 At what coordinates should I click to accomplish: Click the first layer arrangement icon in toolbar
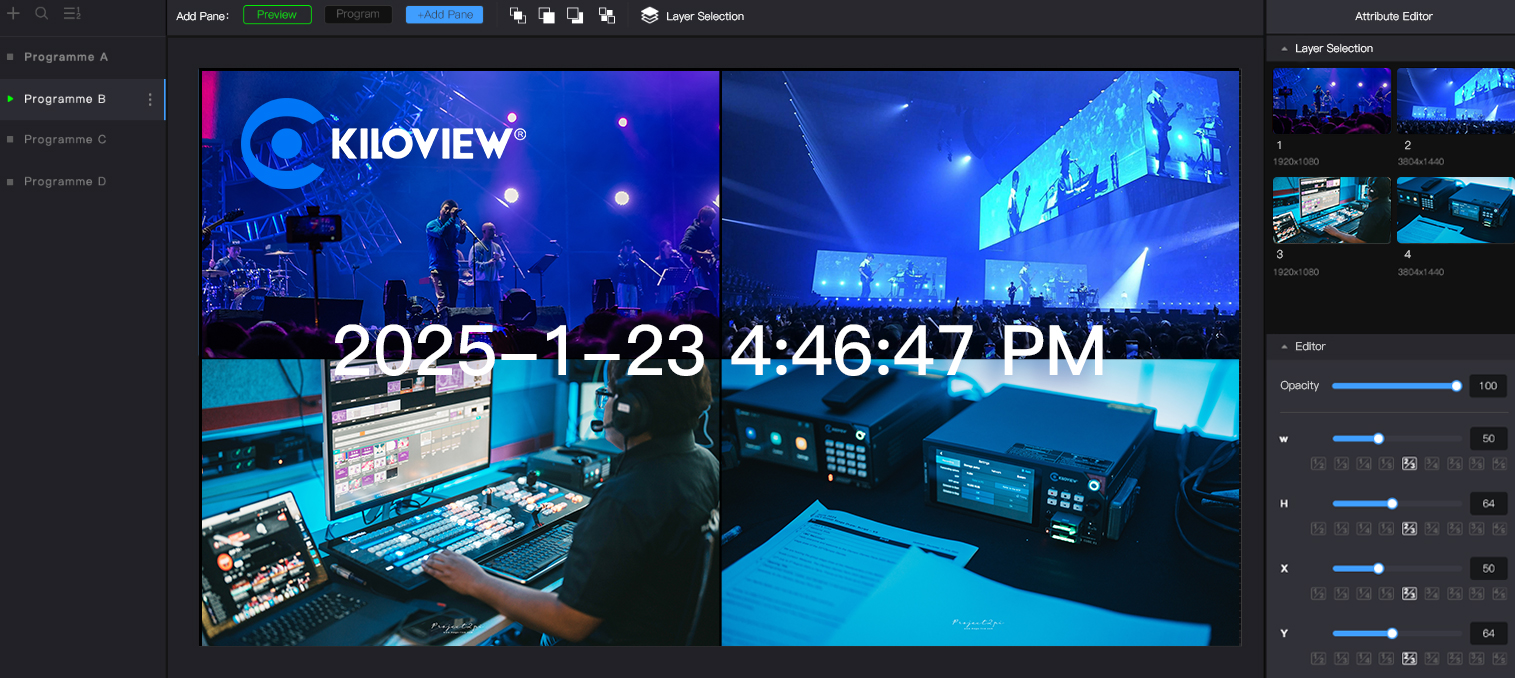point(517,15)
